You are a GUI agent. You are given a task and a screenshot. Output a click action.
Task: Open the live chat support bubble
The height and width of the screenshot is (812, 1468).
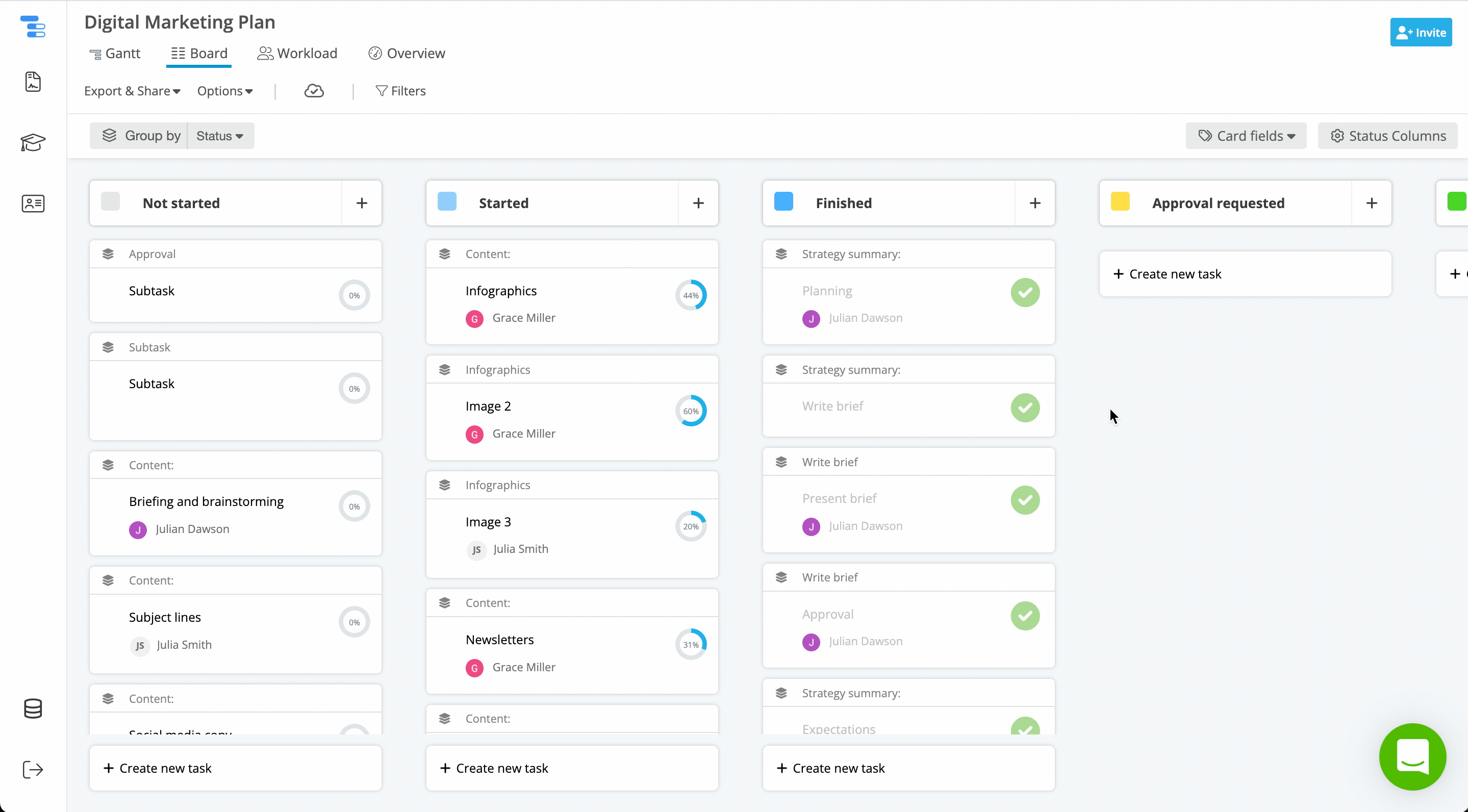click(1412, 756)
